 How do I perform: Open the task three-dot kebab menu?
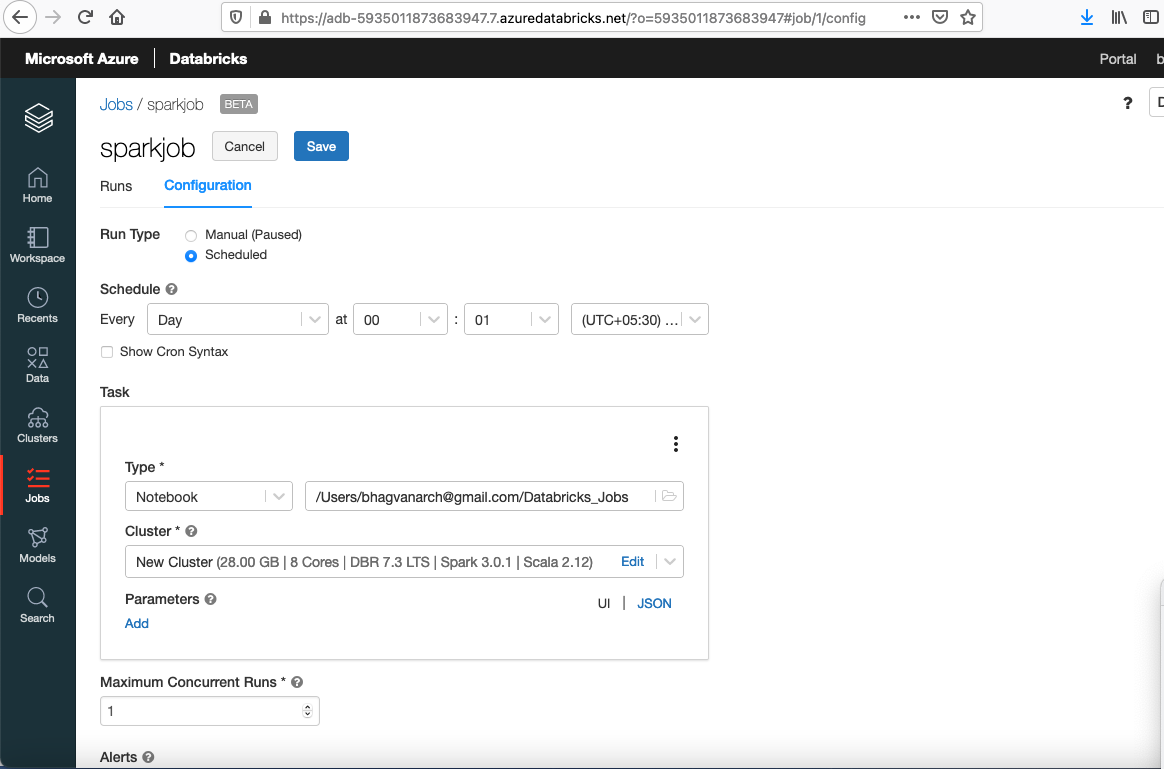tap(676, 444)
